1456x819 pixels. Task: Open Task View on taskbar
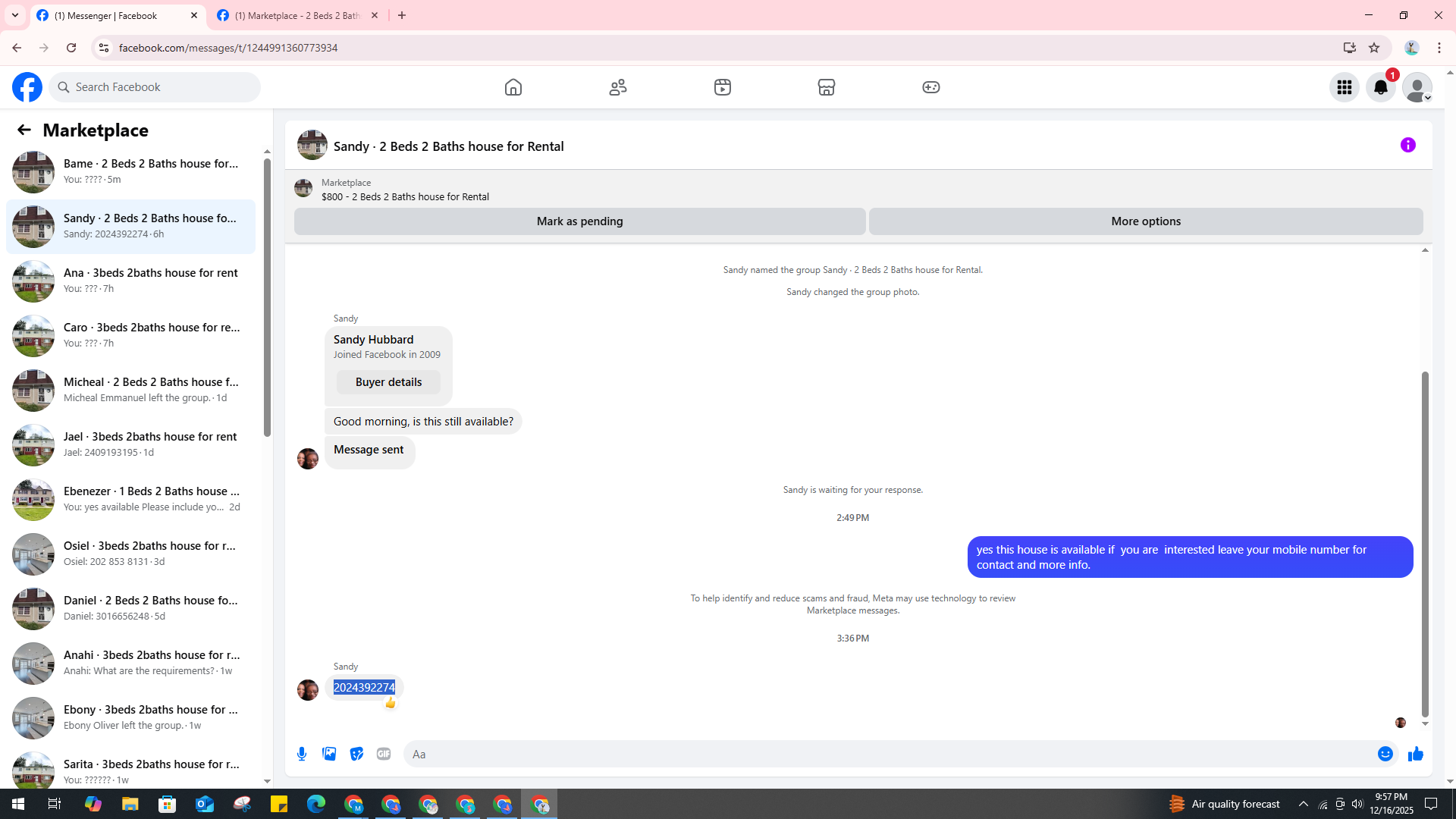tap(55, 804)
